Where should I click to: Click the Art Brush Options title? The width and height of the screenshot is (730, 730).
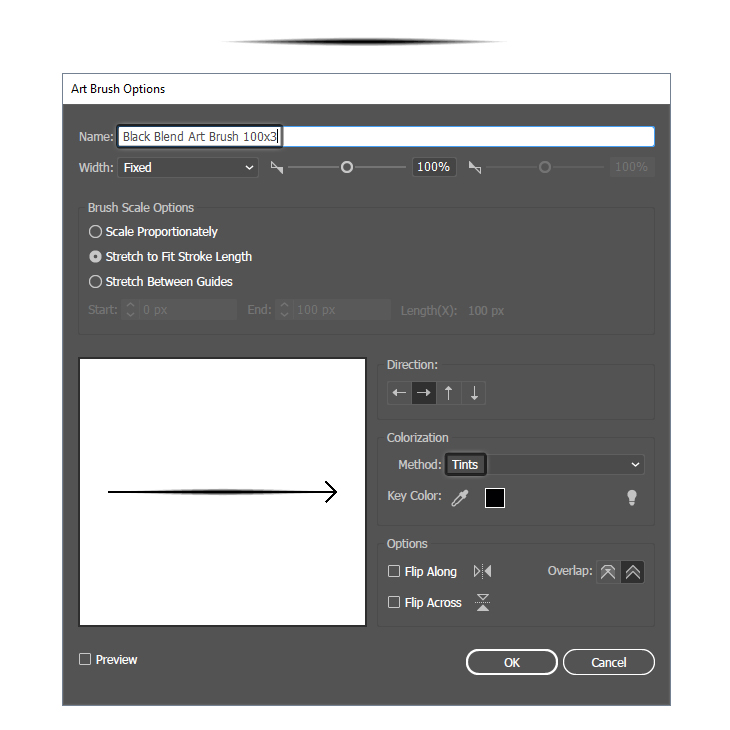click(118, 89)
